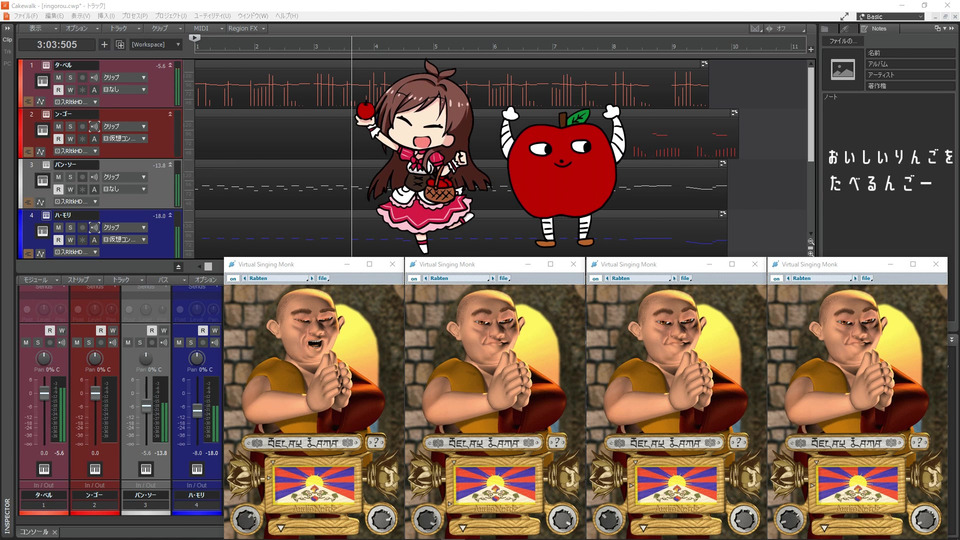Maximize the track 2 clip header icon
This screenshot has width=960, height=540.
point(734,113)
